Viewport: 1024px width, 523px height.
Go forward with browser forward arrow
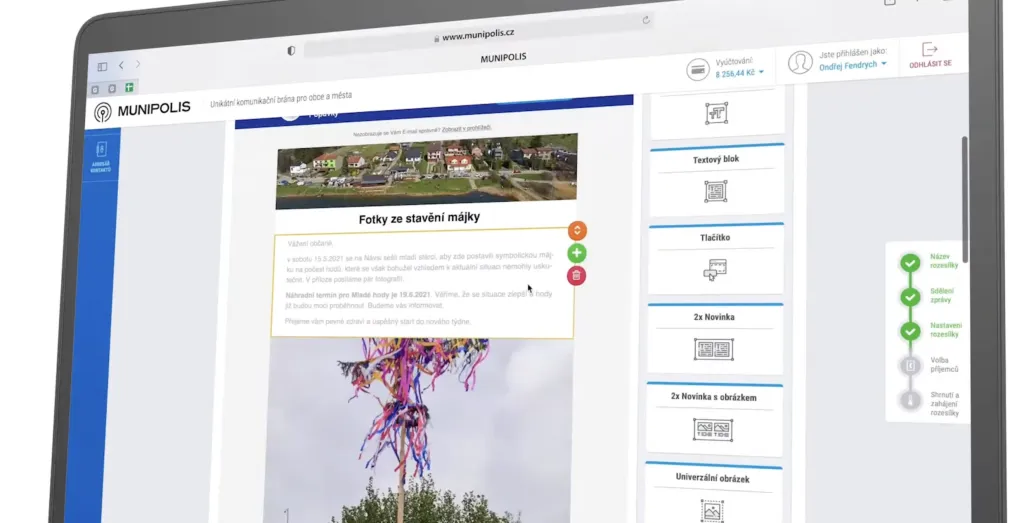(138, 64)
